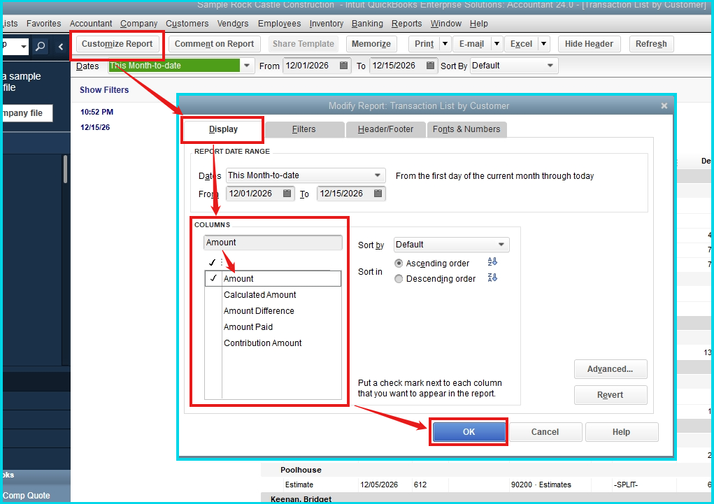Check the Contribution Amount column
Image resolution: width=714 pixels, height=504 pixels.
pyautogui.click(x=213, y=343)
